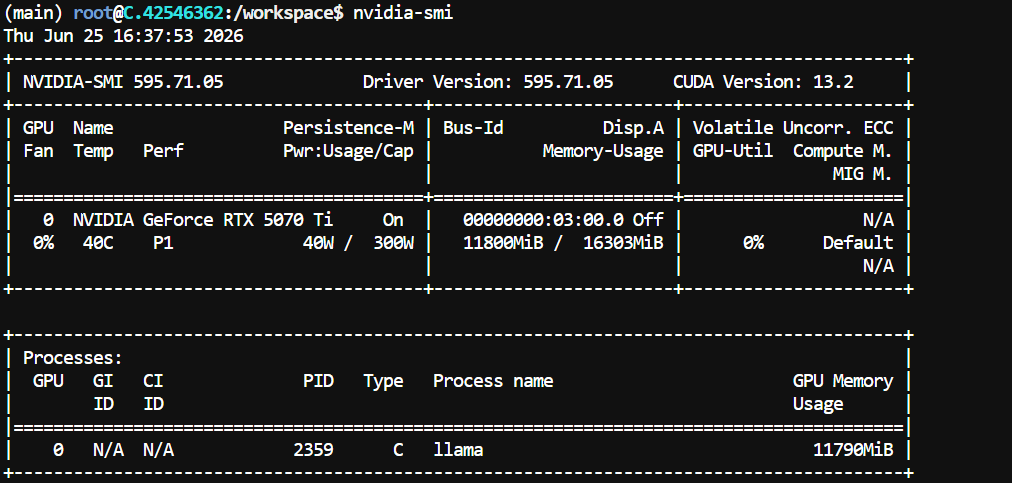Click the process PID 2359
This screenshot has width=1012, height=483.
coord(314,450)
